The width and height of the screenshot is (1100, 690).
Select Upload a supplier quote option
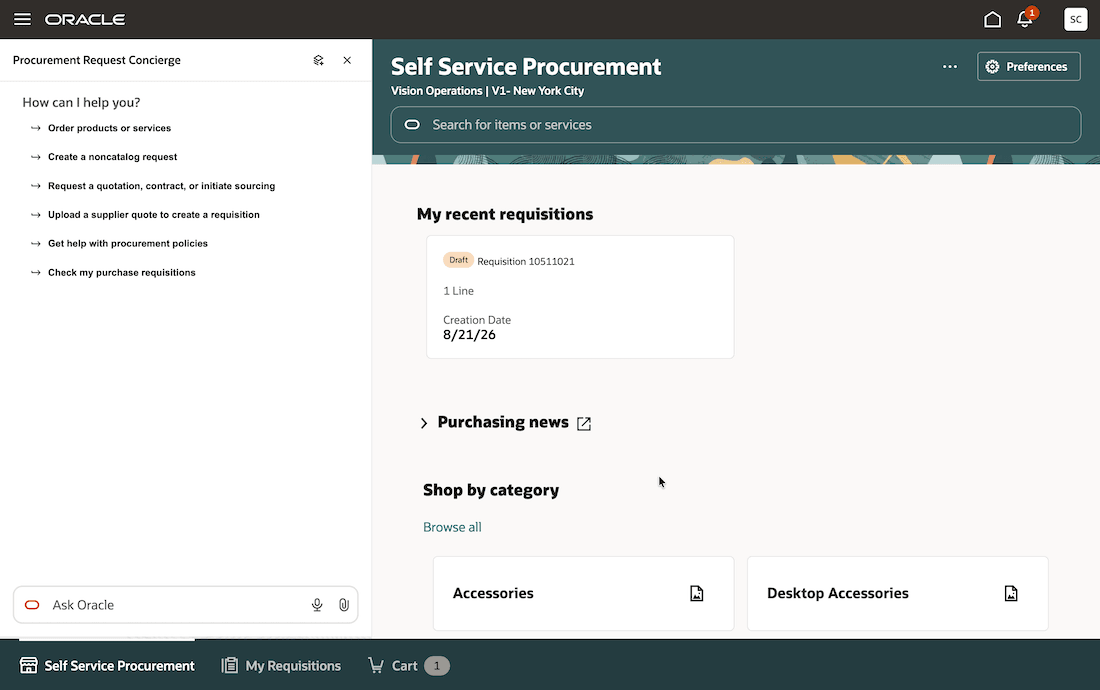click(x=154, y=215)
